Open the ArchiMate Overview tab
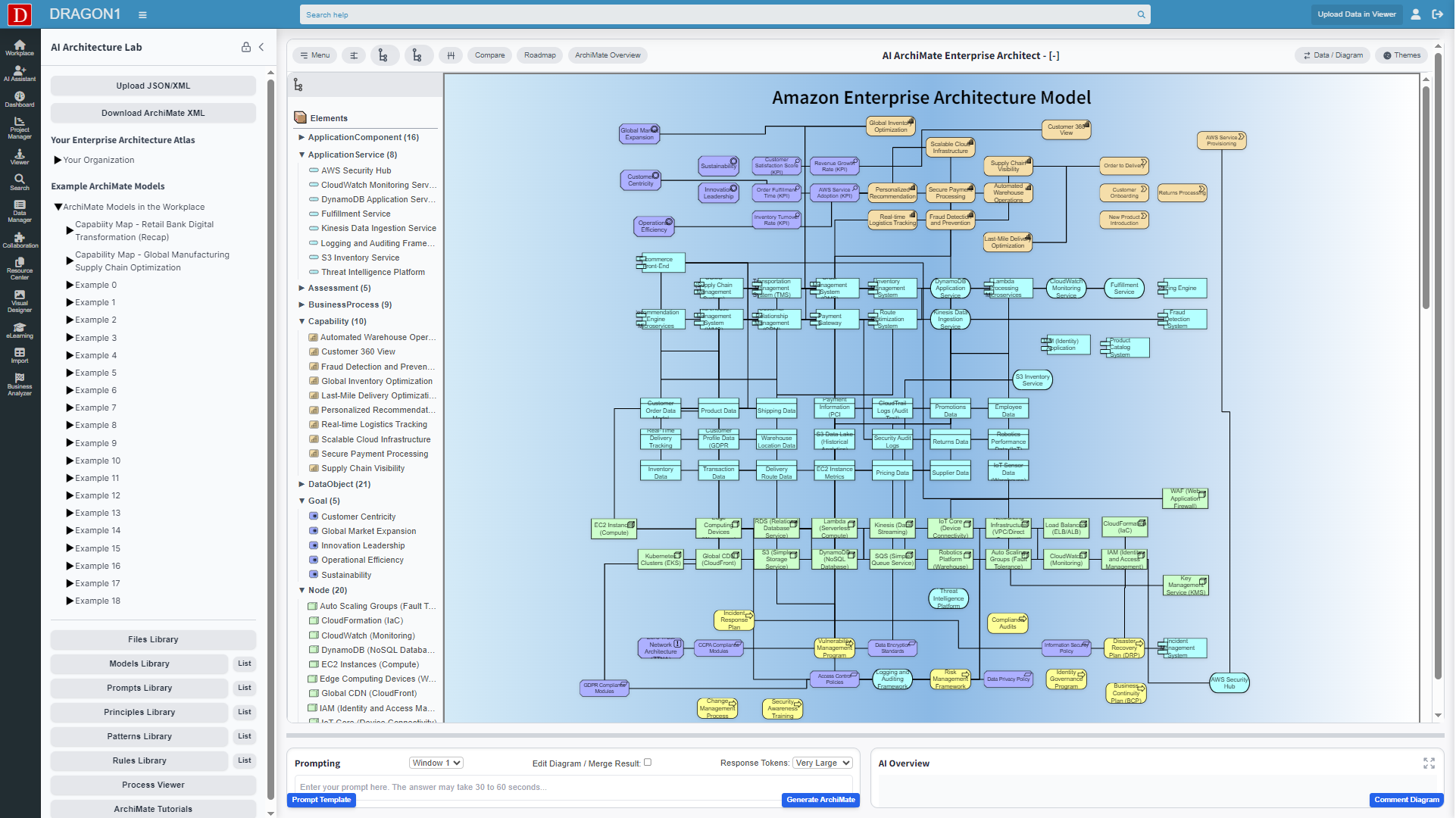 pos(607,55)
